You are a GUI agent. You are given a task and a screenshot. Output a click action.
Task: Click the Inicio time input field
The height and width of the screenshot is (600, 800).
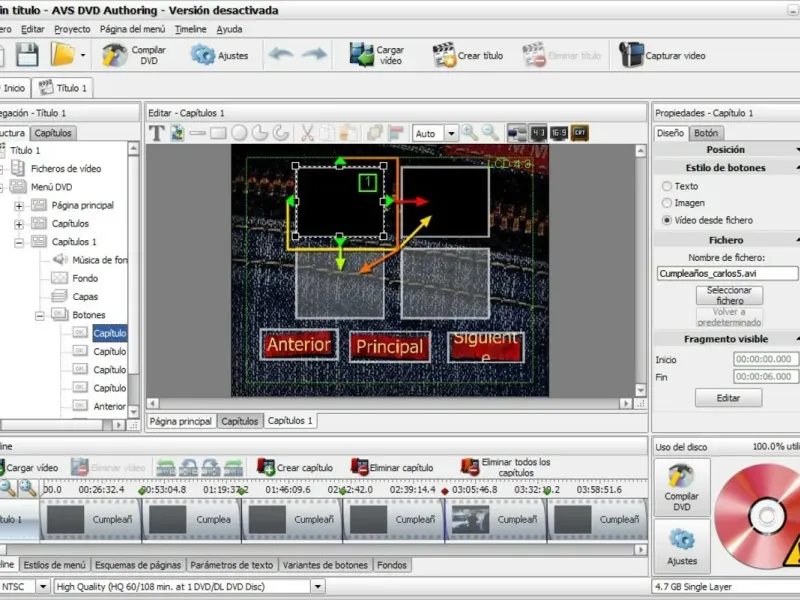point(765,359)
